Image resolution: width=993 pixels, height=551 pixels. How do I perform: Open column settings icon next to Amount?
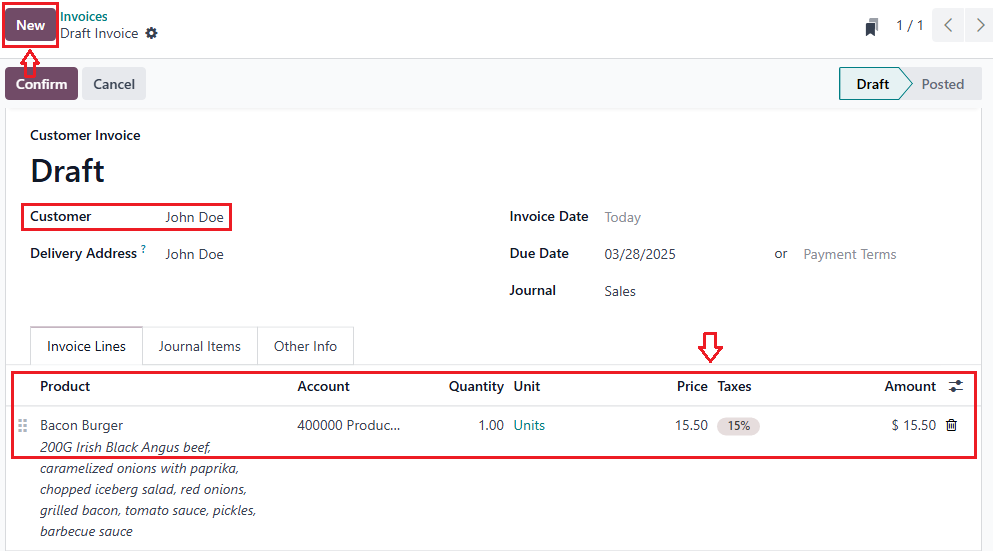tap(956, 386)
